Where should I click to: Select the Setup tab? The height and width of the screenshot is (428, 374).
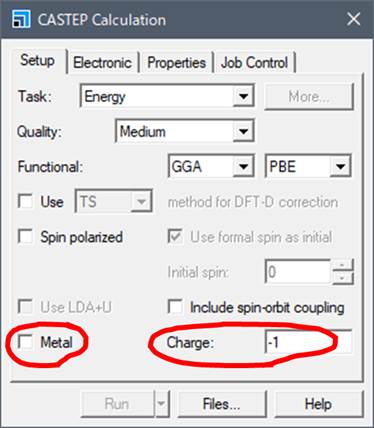tap(37, 61)
